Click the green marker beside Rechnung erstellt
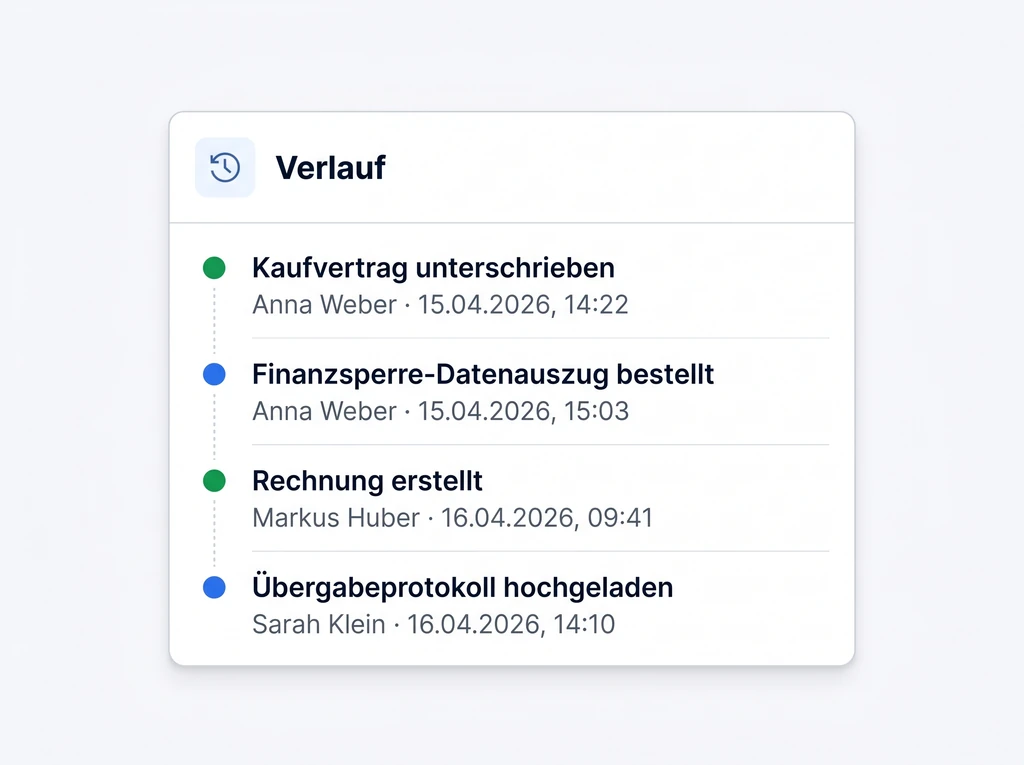 [214, 481]
